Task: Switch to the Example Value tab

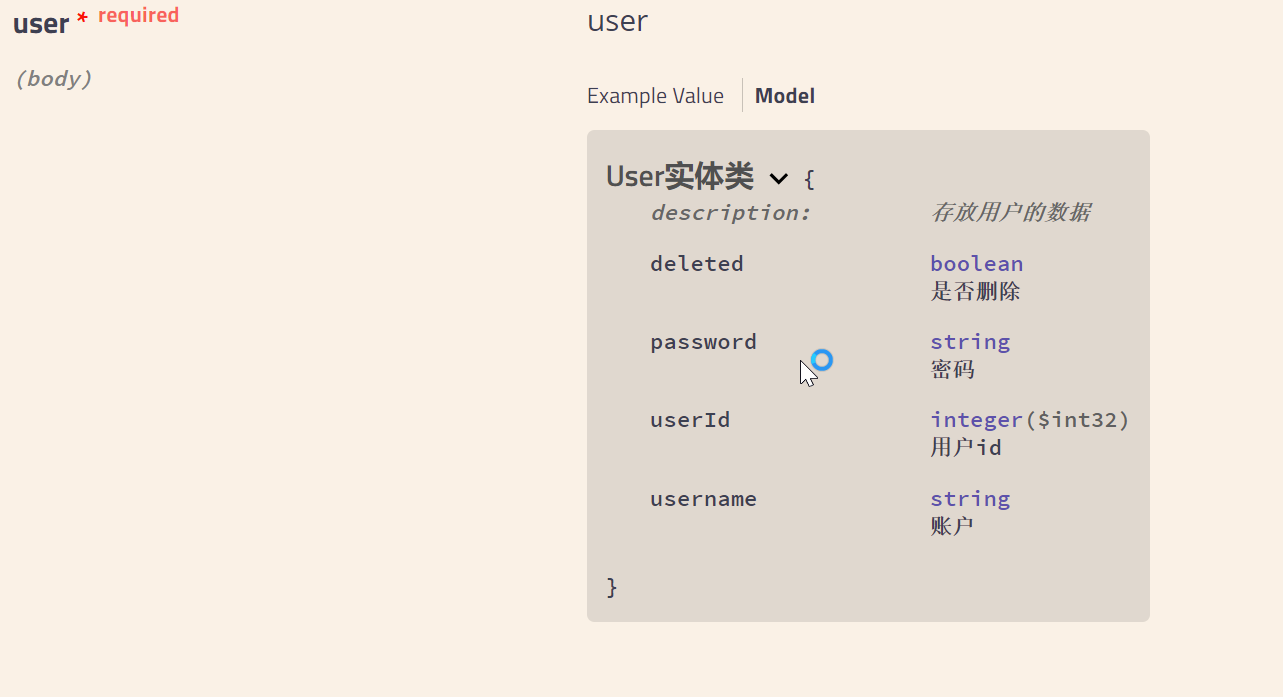Action: tap(655, 96)
